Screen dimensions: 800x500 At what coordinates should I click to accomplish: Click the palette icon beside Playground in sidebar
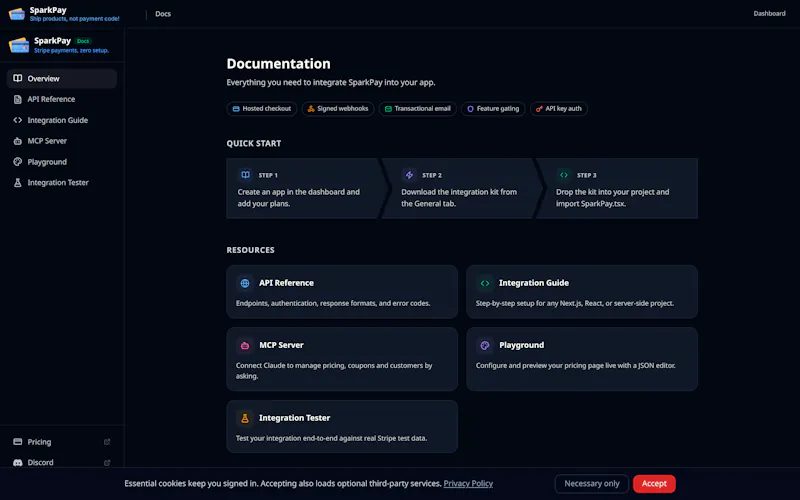click(18, 162)
